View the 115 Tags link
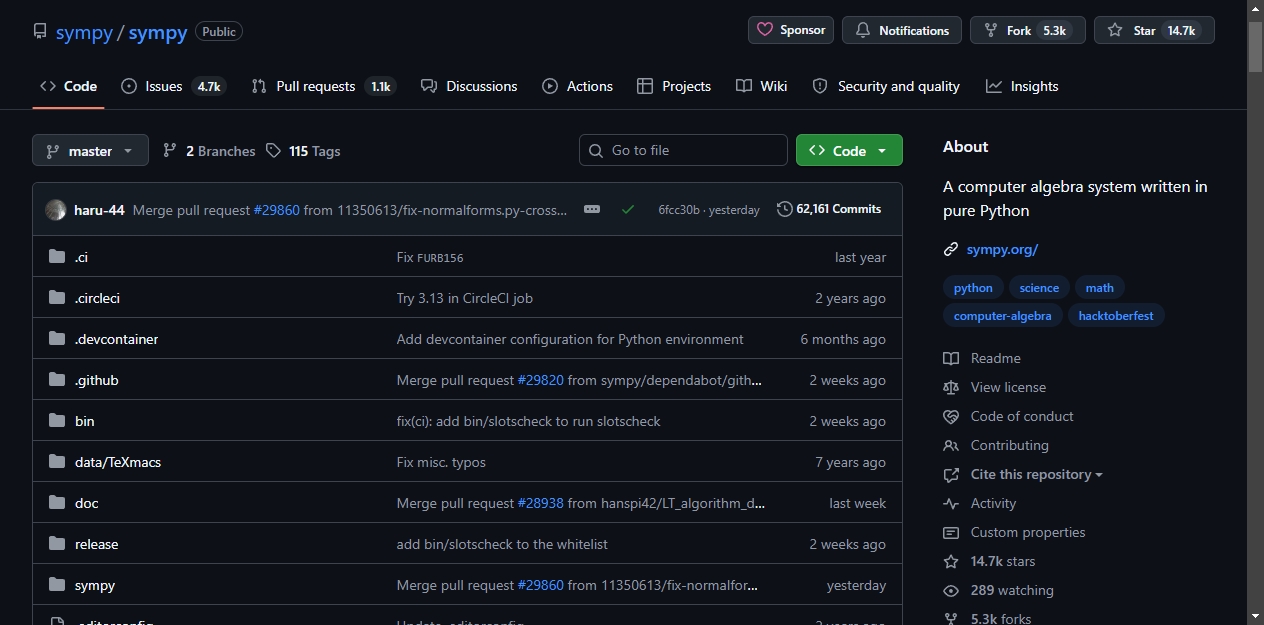 (x=303, y=151)
